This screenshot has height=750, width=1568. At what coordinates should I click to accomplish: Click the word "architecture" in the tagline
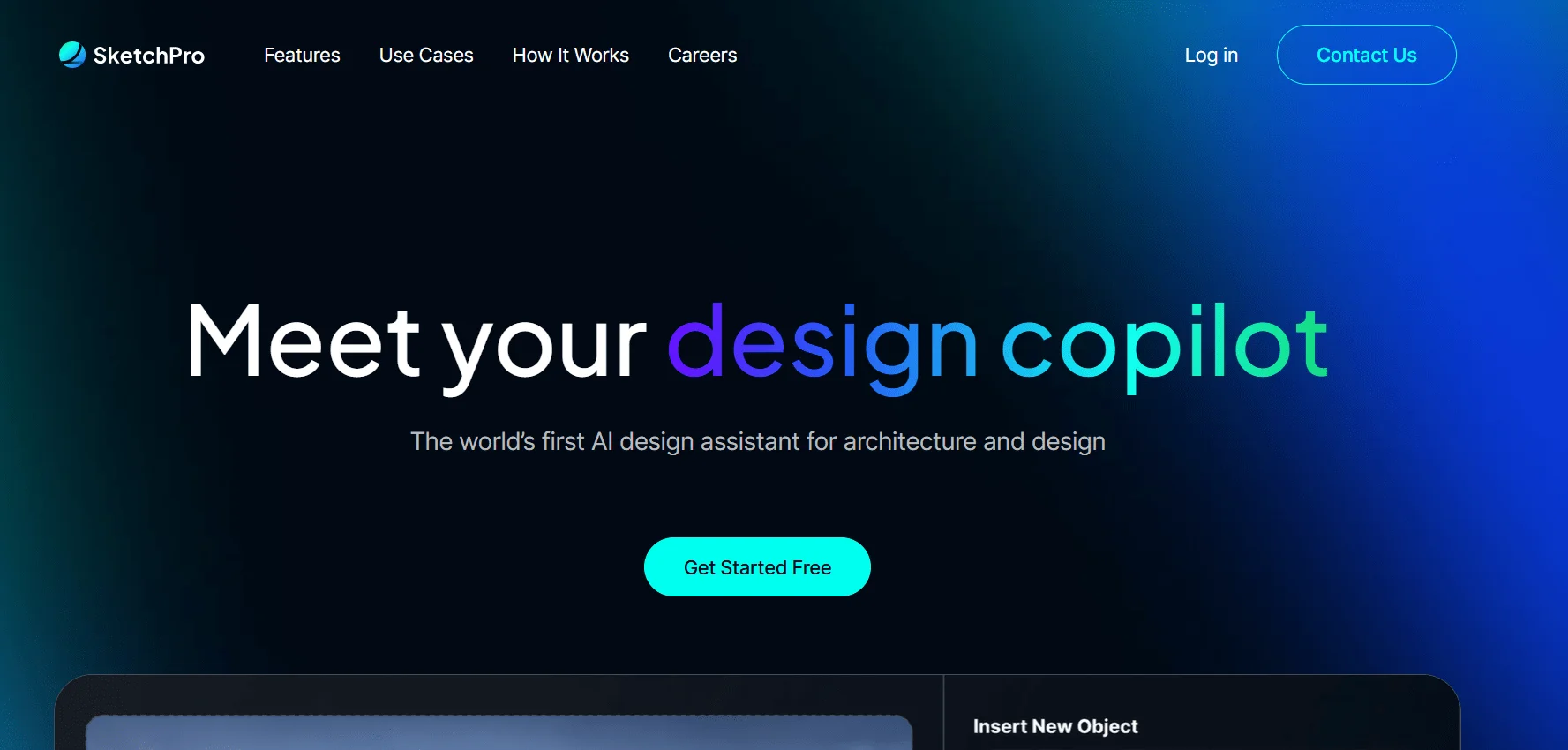910,441
